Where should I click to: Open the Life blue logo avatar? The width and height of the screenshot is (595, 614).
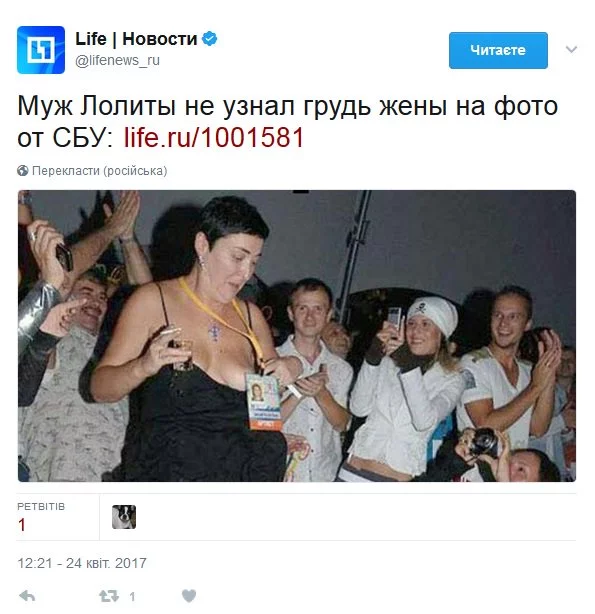pyautogui.click(x=41, y=50)
